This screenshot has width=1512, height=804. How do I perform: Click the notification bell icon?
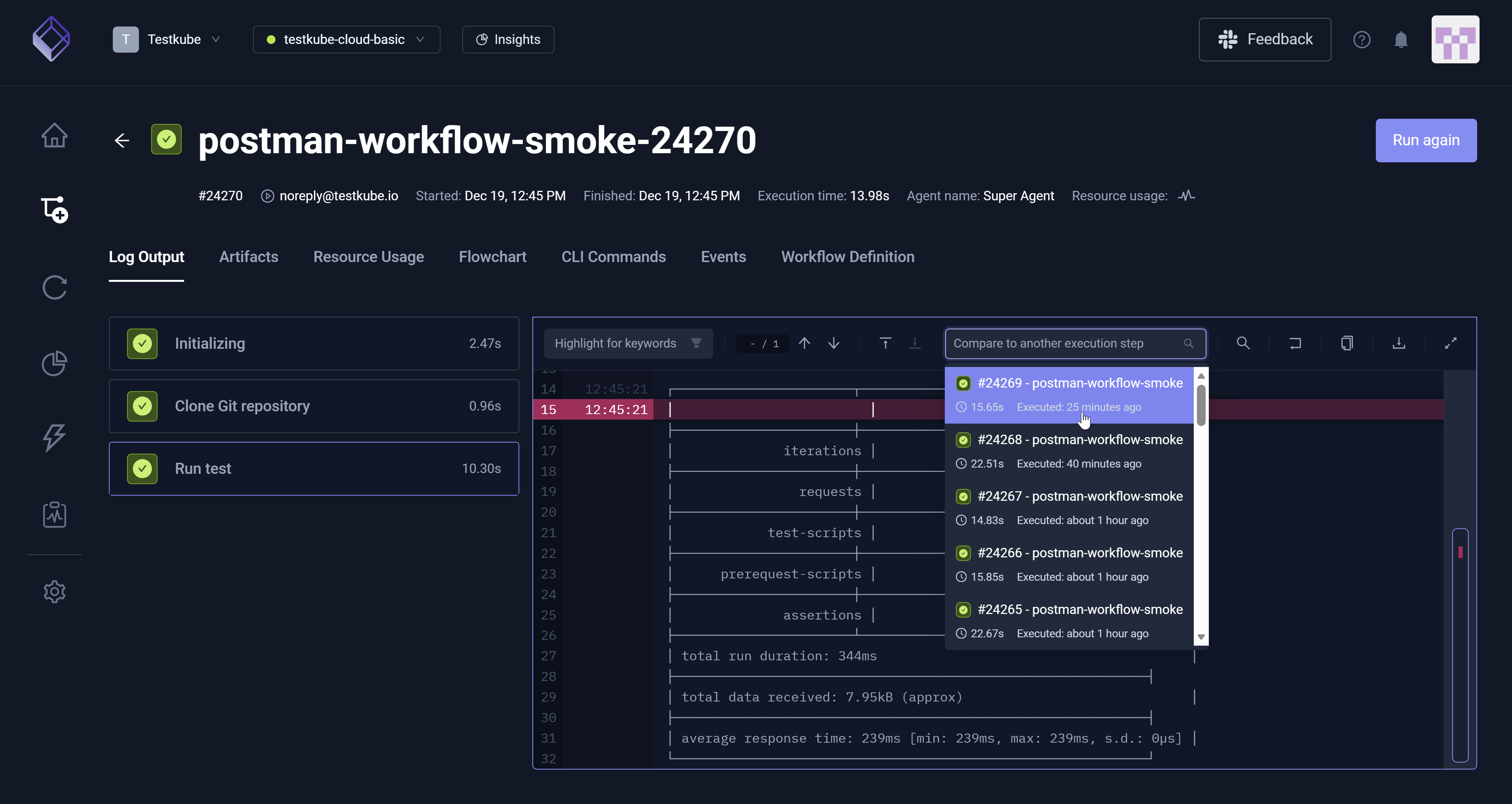click(x=1400, y=39)
